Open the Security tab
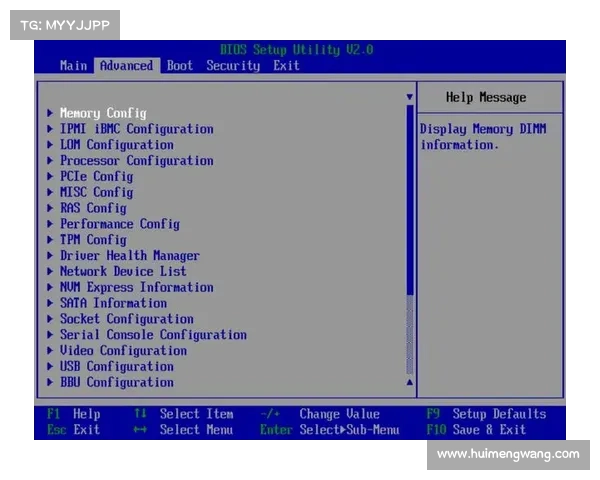600x480 pixels. [233, 66]
